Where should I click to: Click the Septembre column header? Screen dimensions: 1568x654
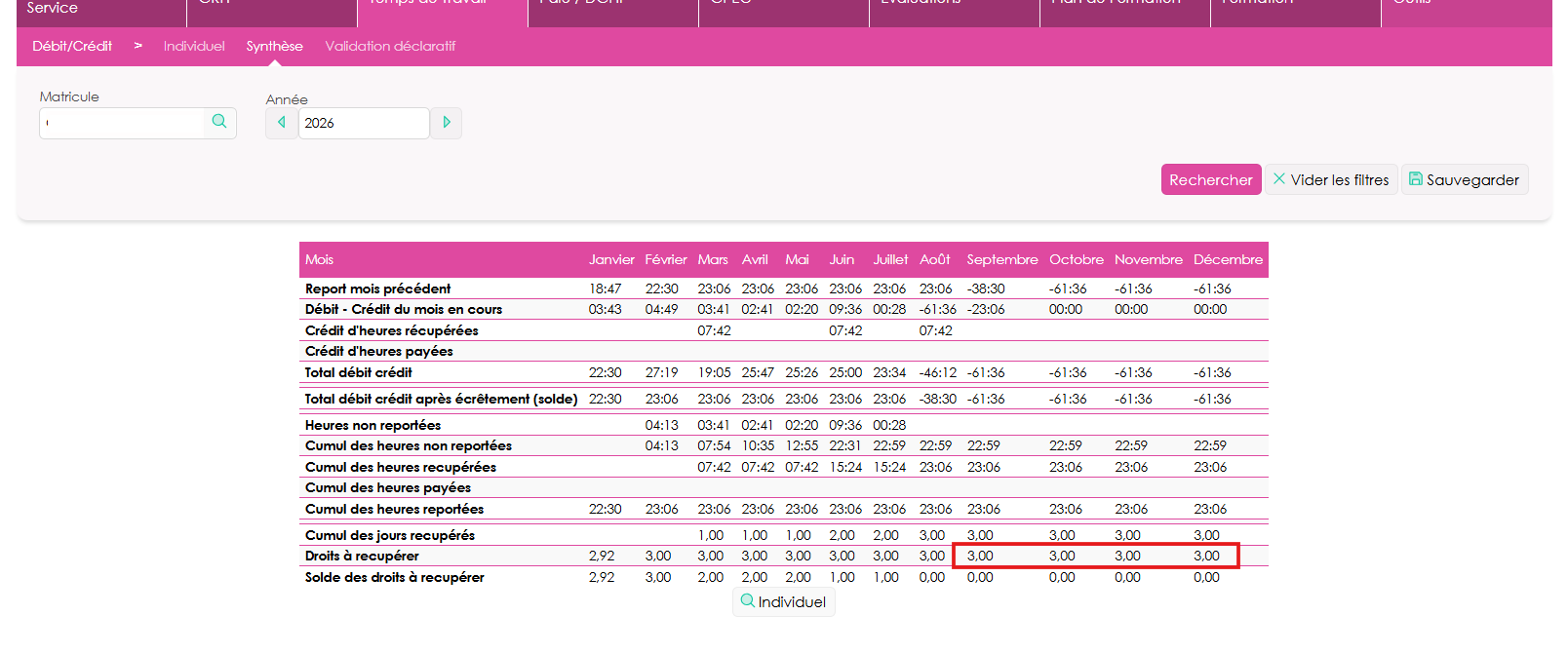pyautogui.click(x=1002, y=259)
